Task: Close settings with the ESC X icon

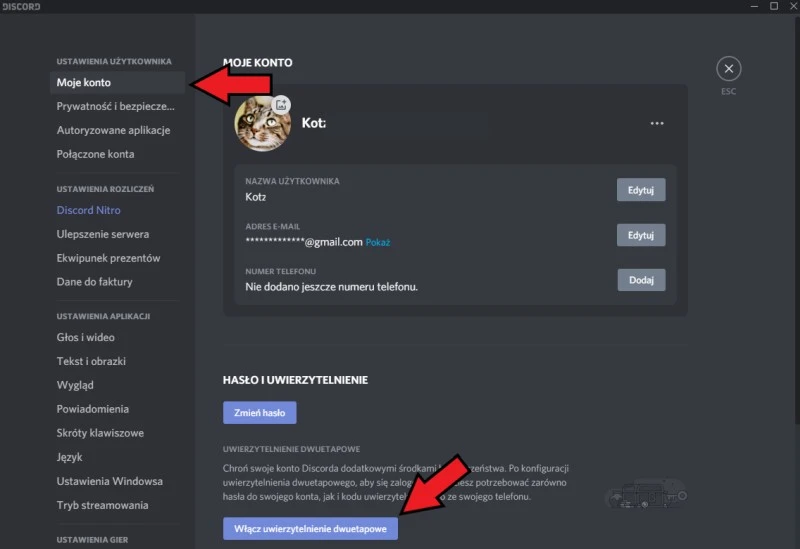Action: (x=729, y=68)
